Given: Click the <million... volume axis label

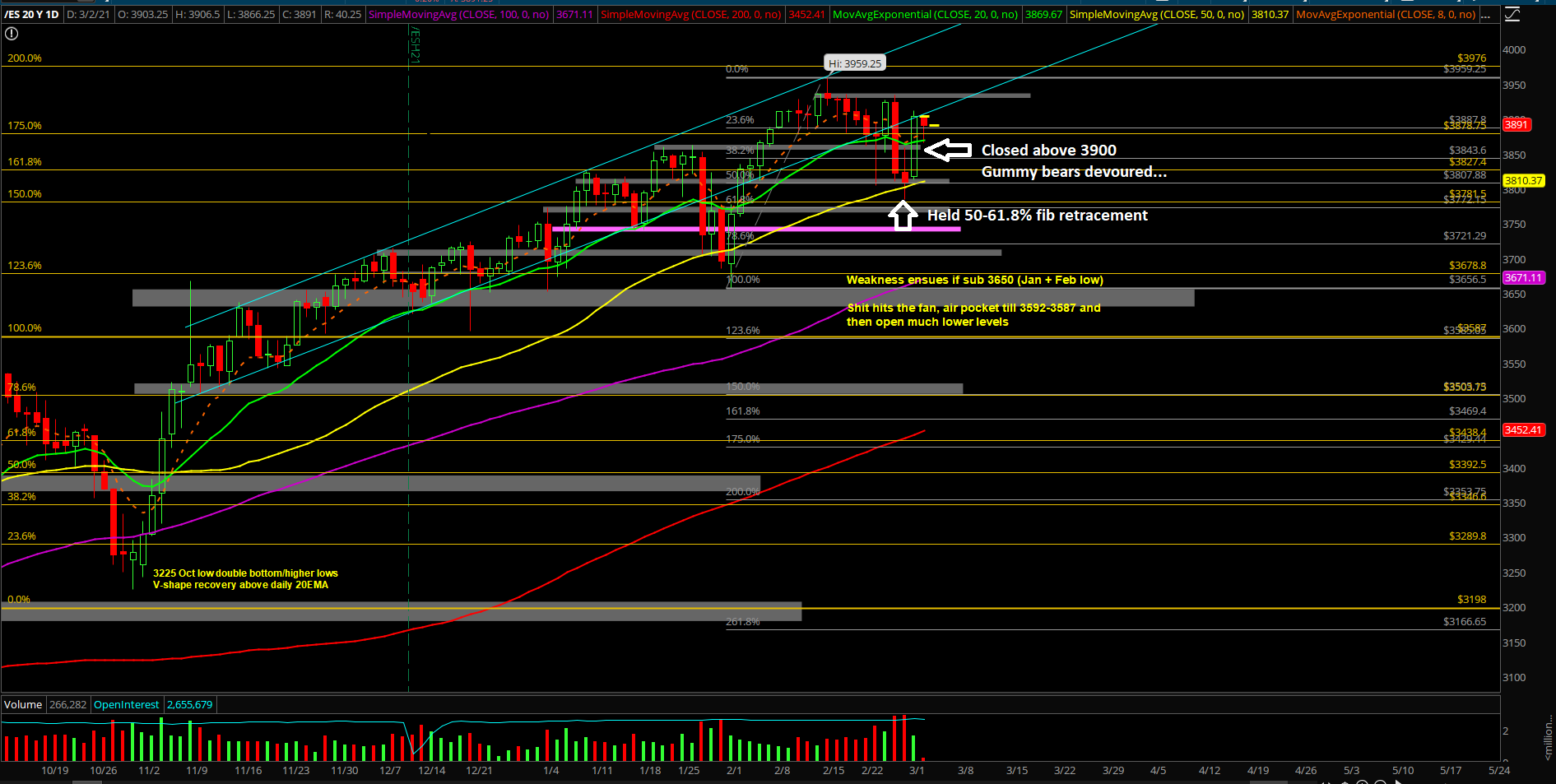Looking at the screenshot, I should (x=1548, y=738).
